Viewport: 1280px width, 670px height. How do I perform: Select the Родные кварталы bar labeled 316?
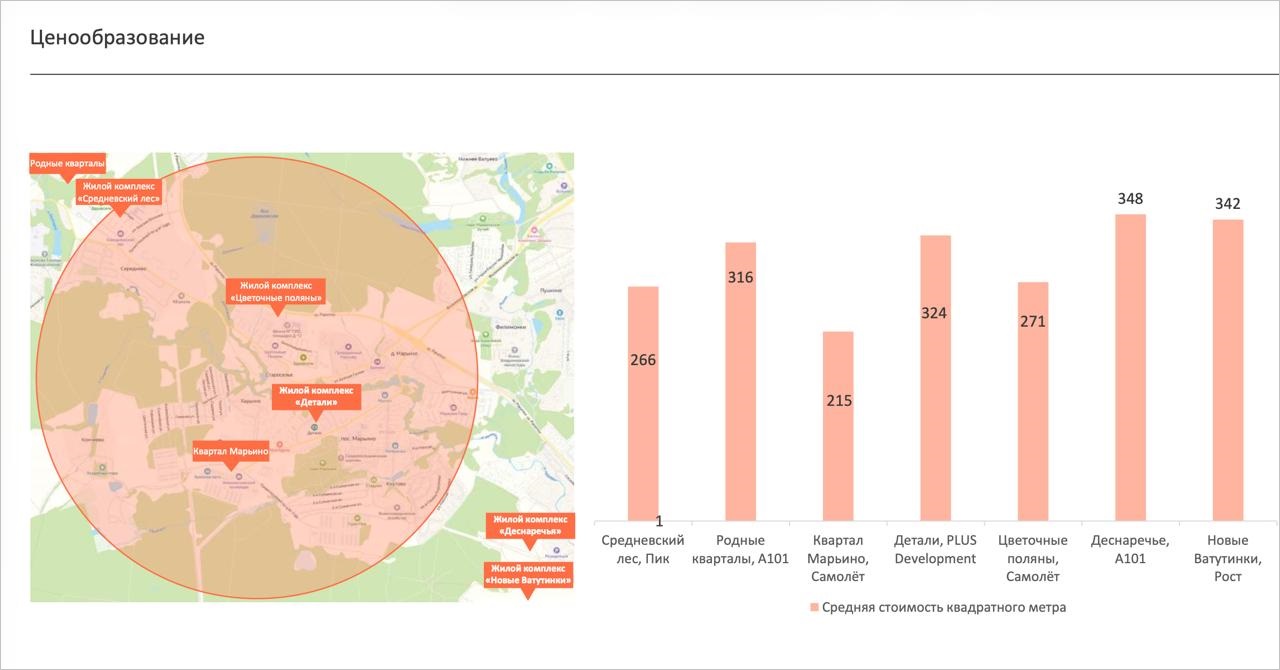click(741, 381)
